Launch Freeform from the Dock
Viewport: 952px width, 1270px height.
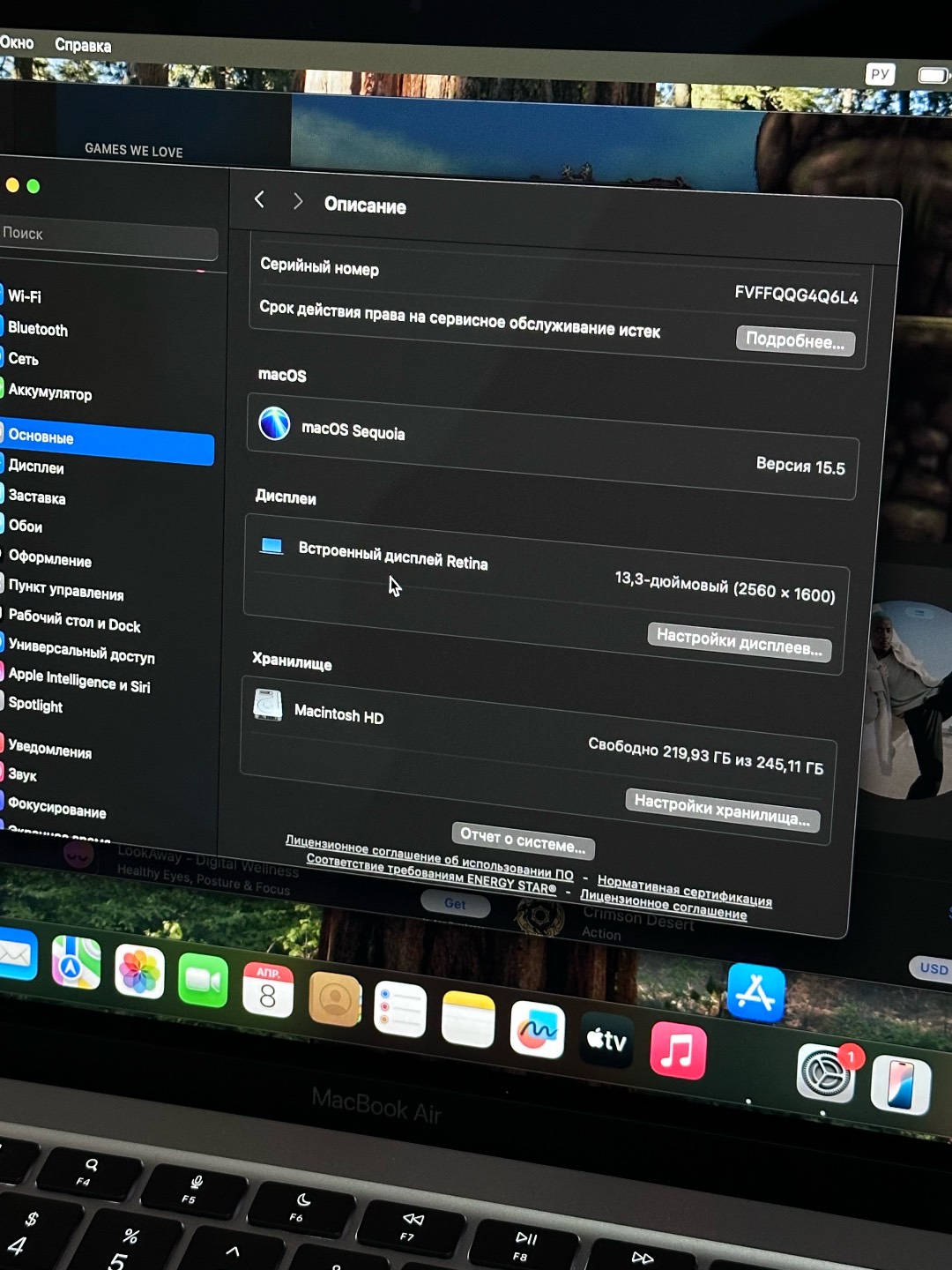[x=537, y=1030]
